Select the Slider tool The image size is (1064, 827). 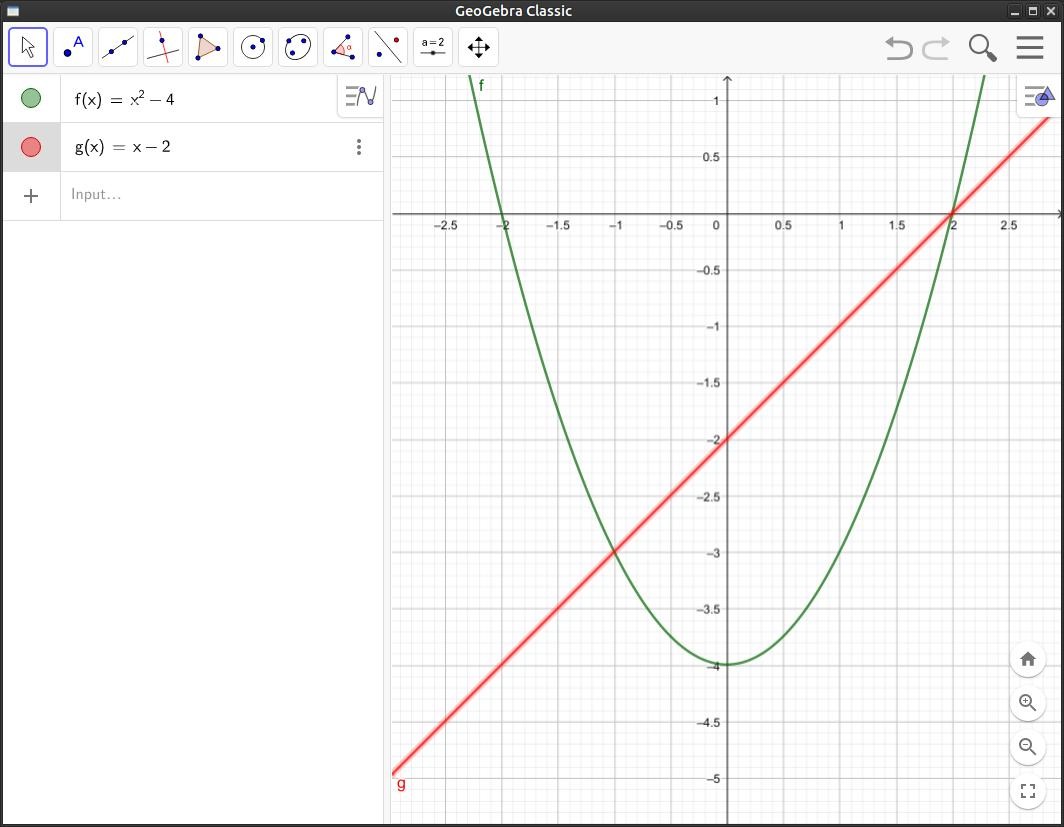433,47
